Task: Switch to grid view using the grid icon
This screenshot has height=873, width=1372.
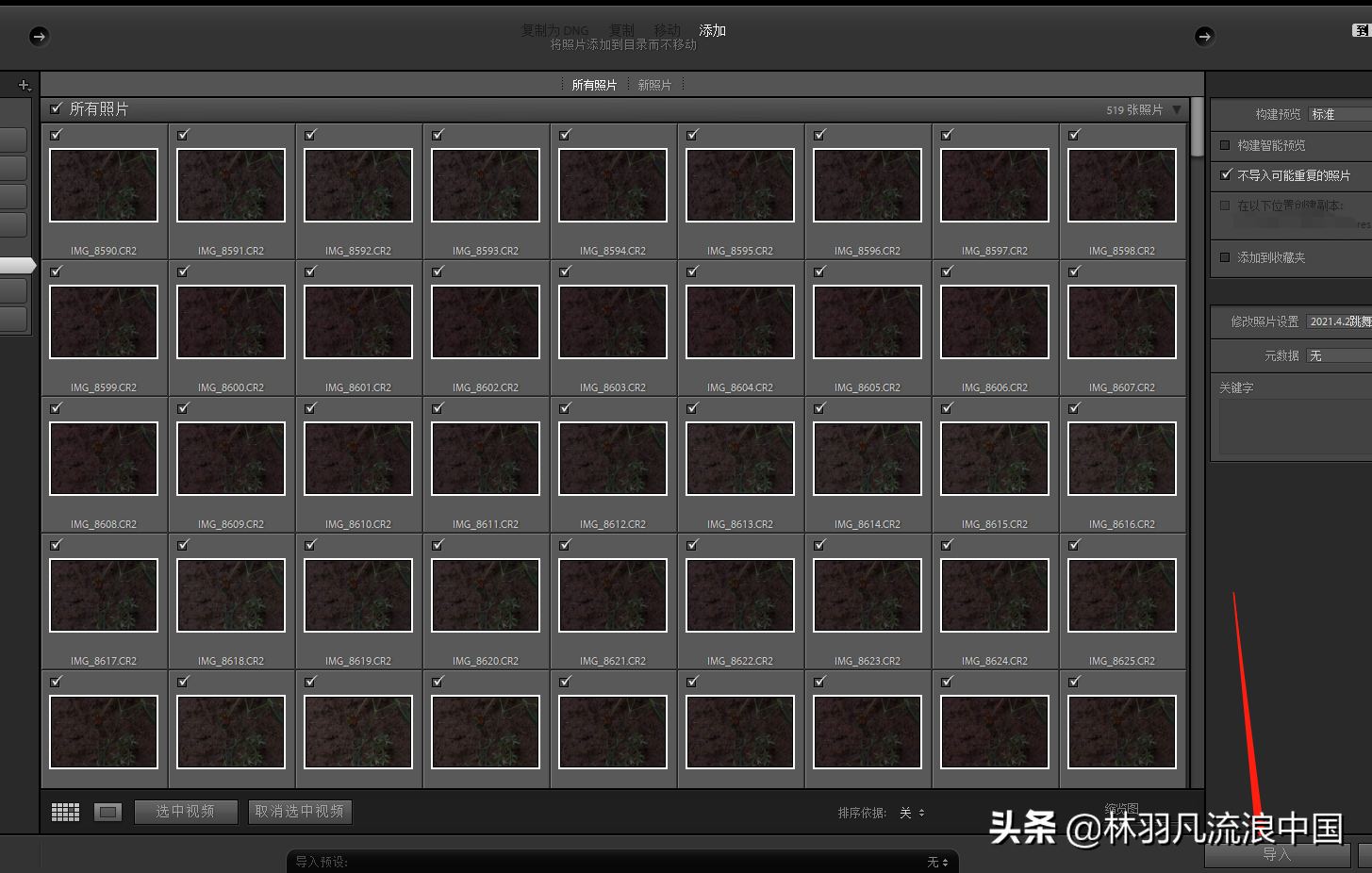Action: point(64,811)
